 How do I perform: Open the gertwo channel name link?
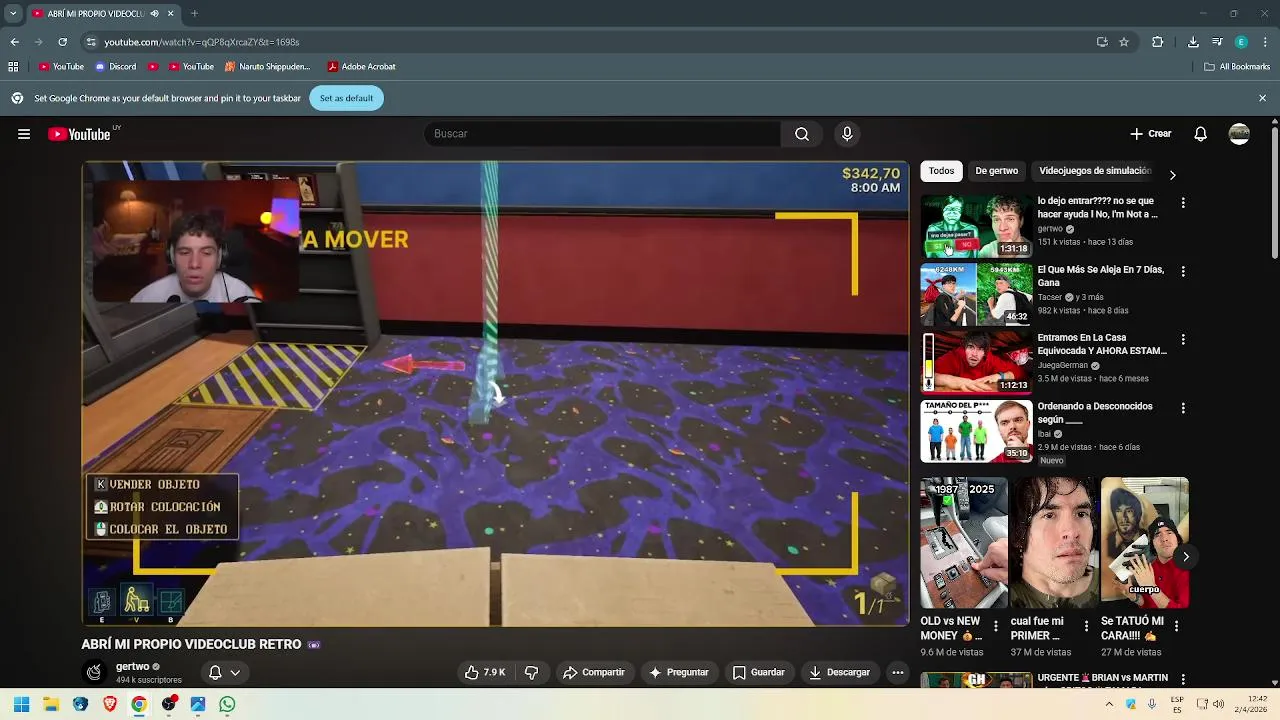click(x=132, y=667)
